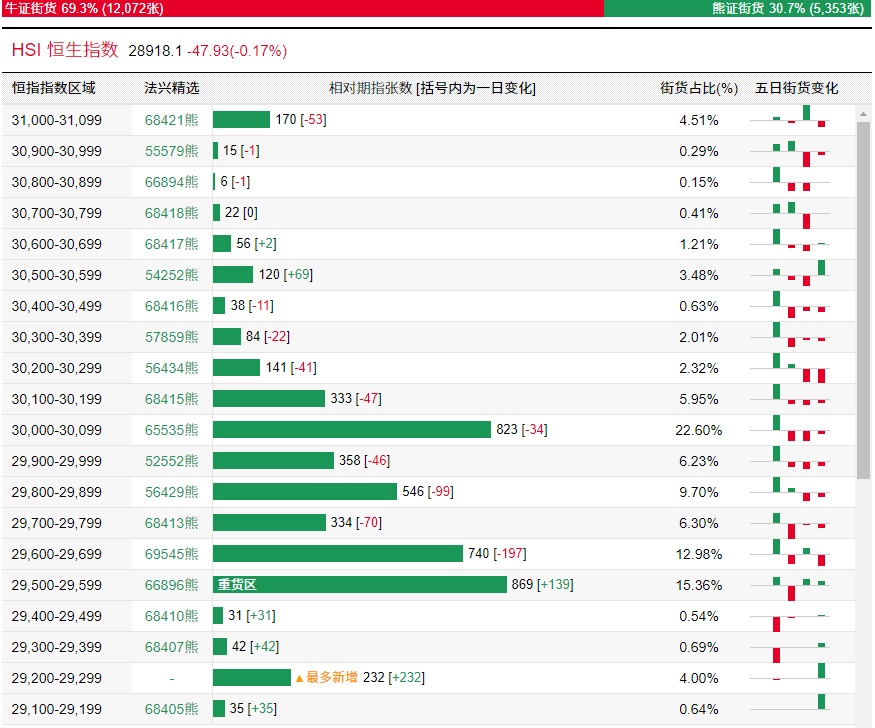Open warrant link 54252熊
This screenshot has height=728, width=875.
[171, 275]
